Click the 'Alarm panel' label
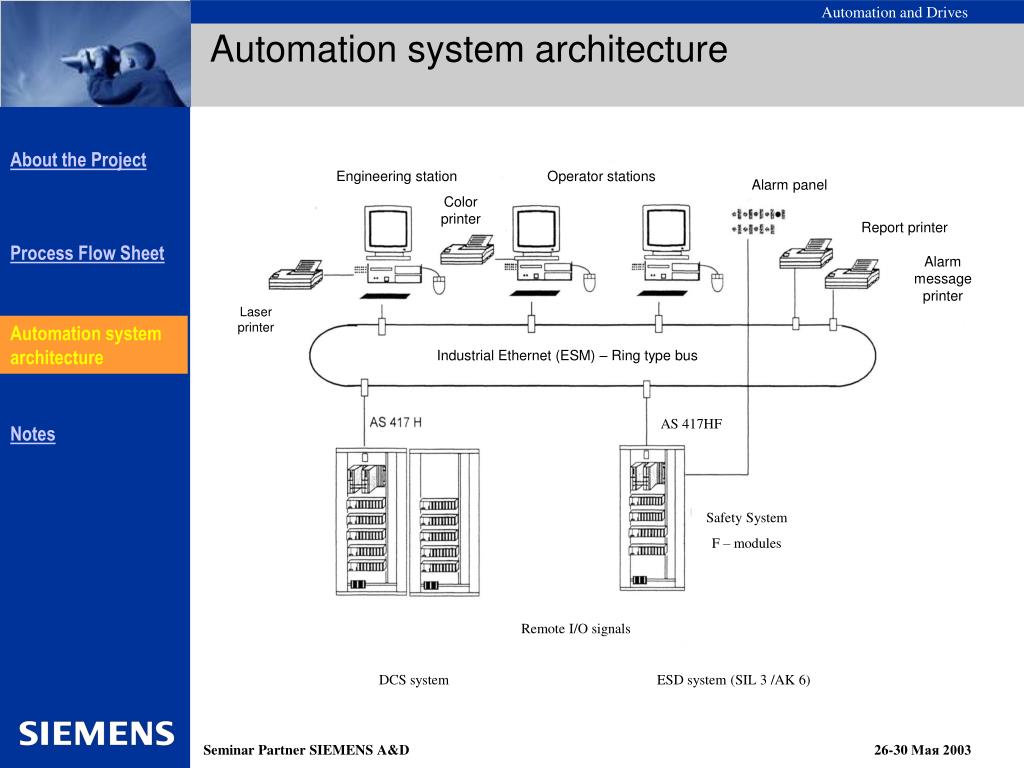The height and width of the screenshot is (768, 1024). pos(789,185)
